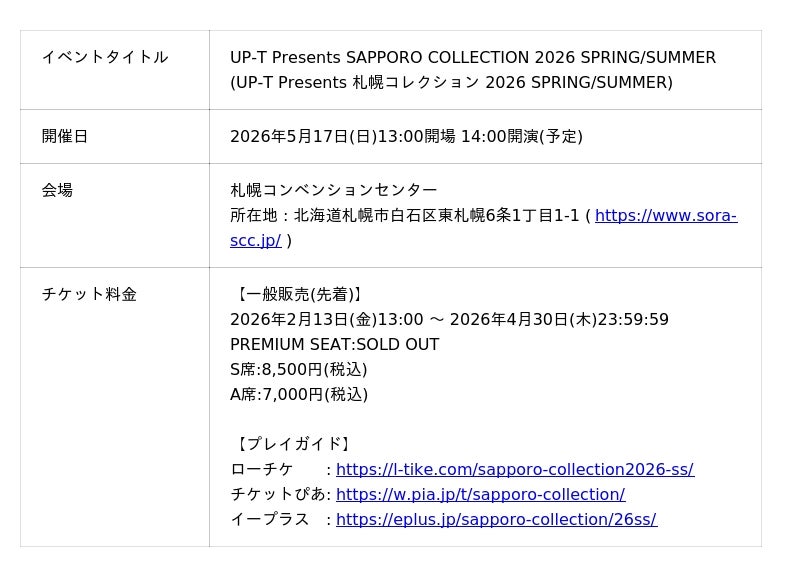Image resolution: width=800 pixels, height=577 pixels.
Task: Click the チケット料金 header cell
Action: pyautogui.click(x=89, y=294)
